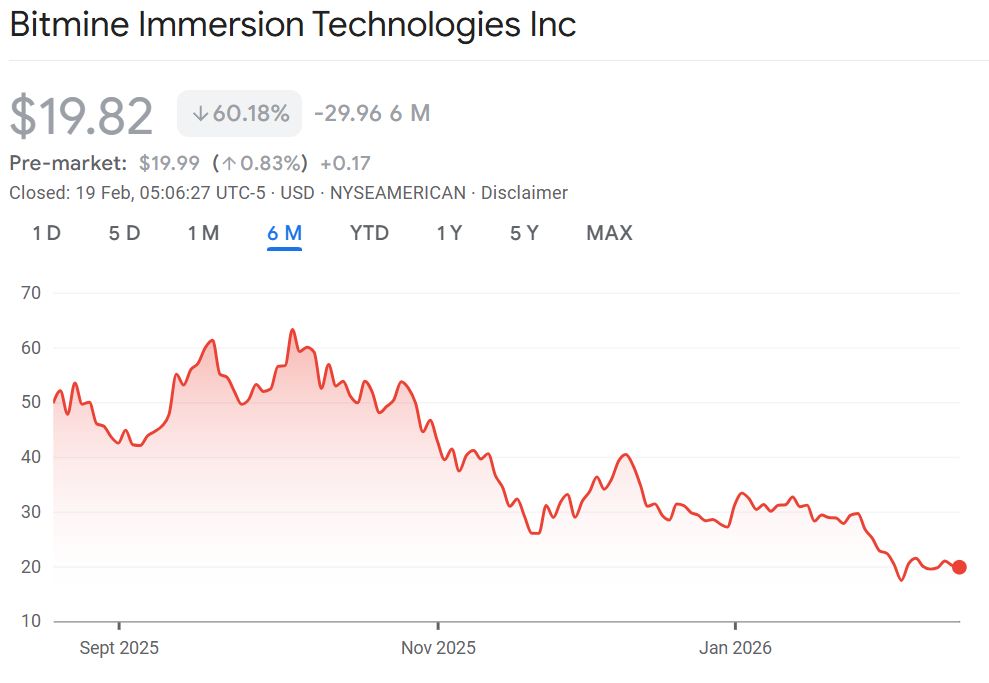Click the Nov 2025 axis label
Image resolution: width=989 pixels, height=683 pixels.
click(x=438, y=648)
